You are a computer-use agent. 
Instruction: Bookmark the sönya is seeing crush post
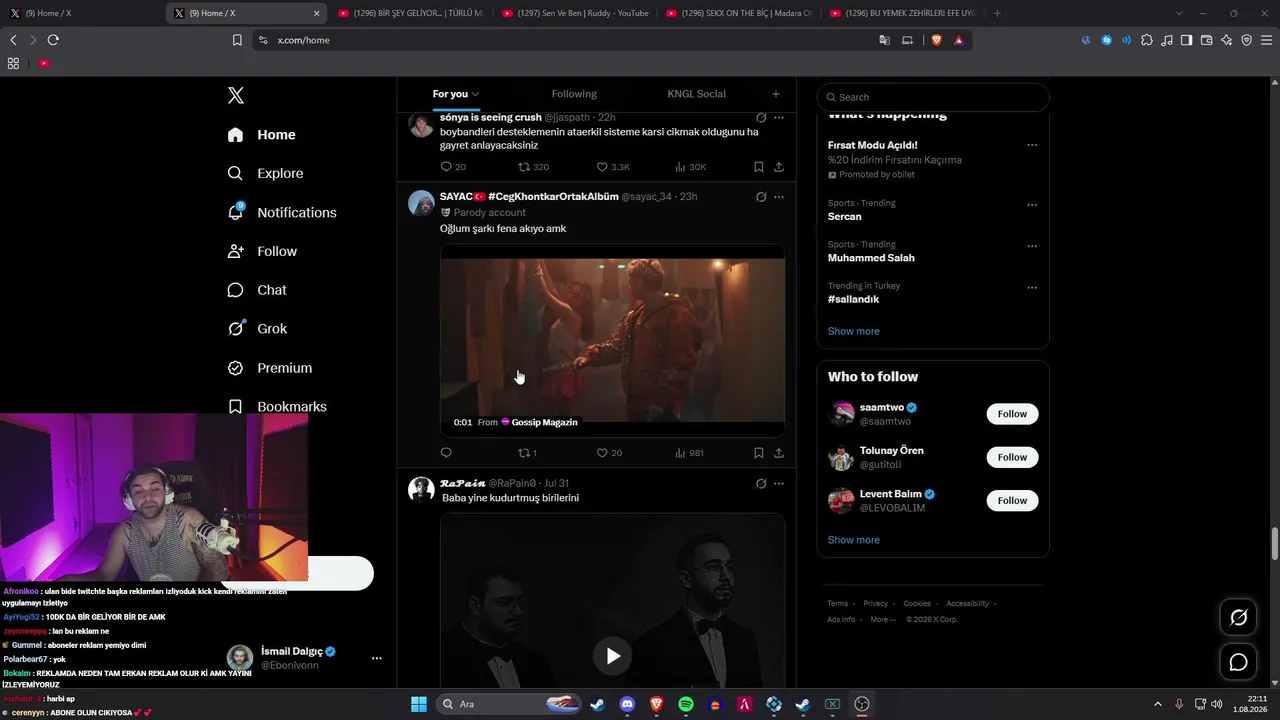pos(759,167)
